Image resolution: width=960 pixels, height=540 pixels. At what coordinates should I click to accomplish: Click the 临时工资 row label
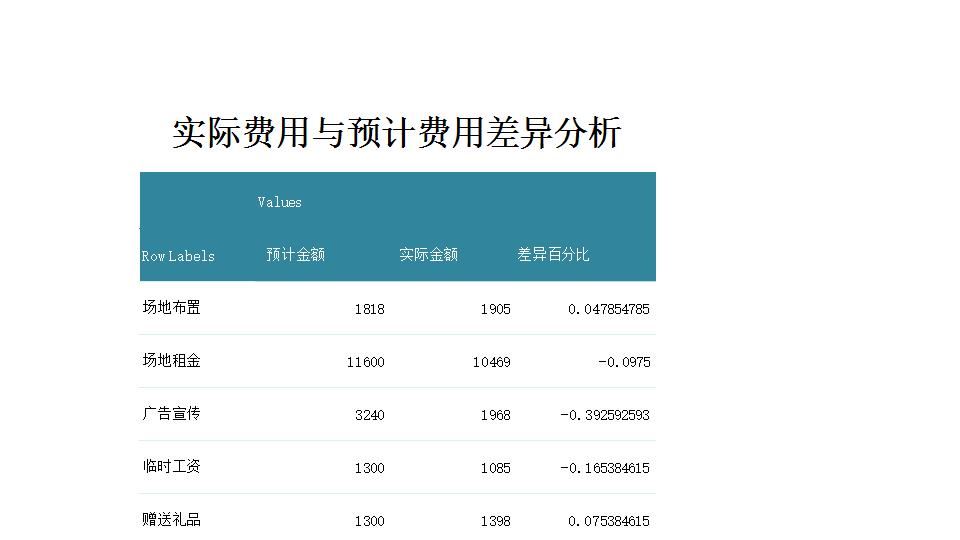[x=171, y=467]
